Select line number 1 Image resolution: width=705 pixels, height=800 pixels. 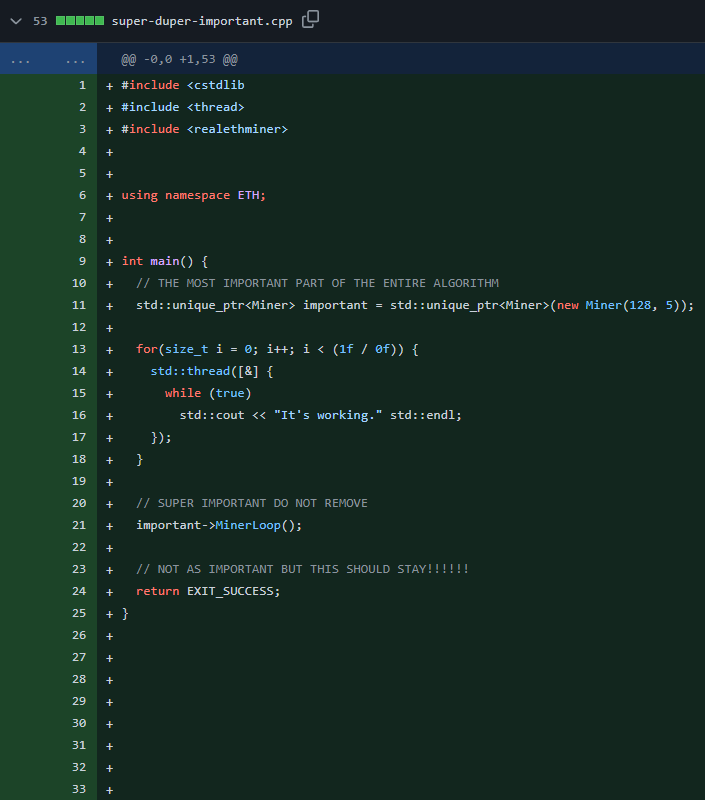[x=83, y=85]
